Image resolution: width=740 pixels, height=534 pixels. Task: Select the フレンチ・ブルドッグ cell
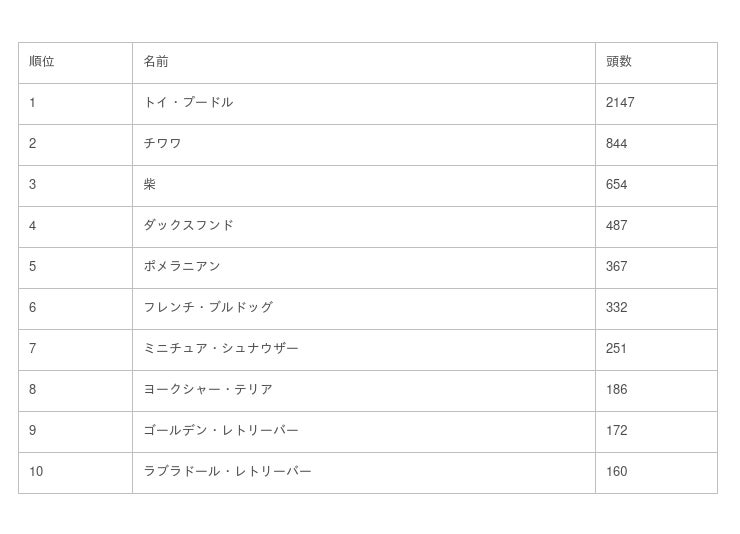[x=208, y=308]
